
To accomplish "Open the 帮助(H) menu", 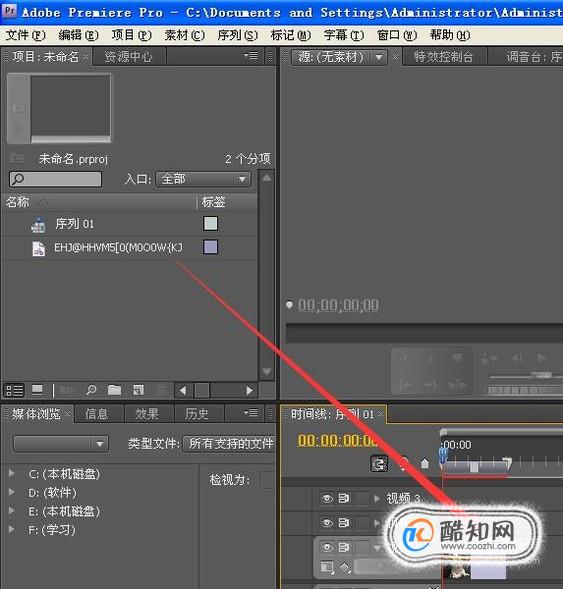I will point(450,35).
